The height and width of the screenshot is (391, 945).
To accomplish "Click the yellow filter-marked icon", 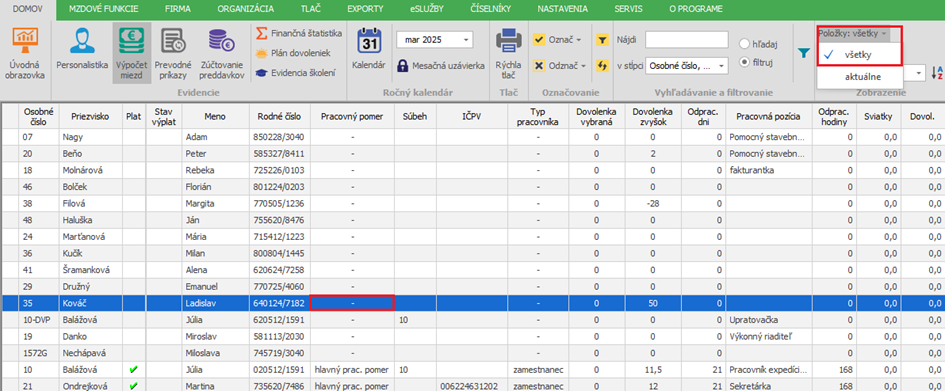I will (602, 40).
